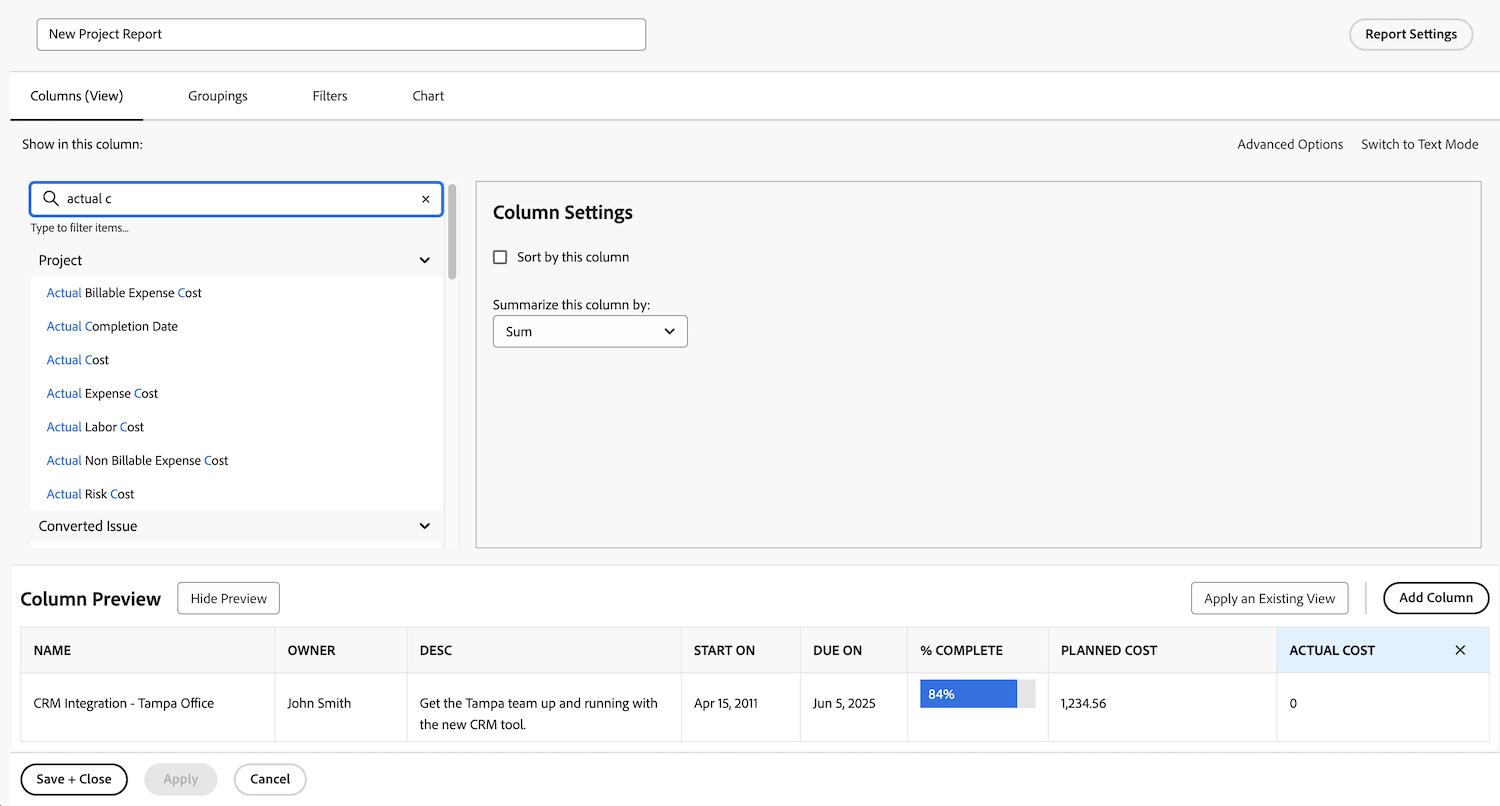Collapse the Project category list
Screen dimensions: 1500x806
(425, 260)
